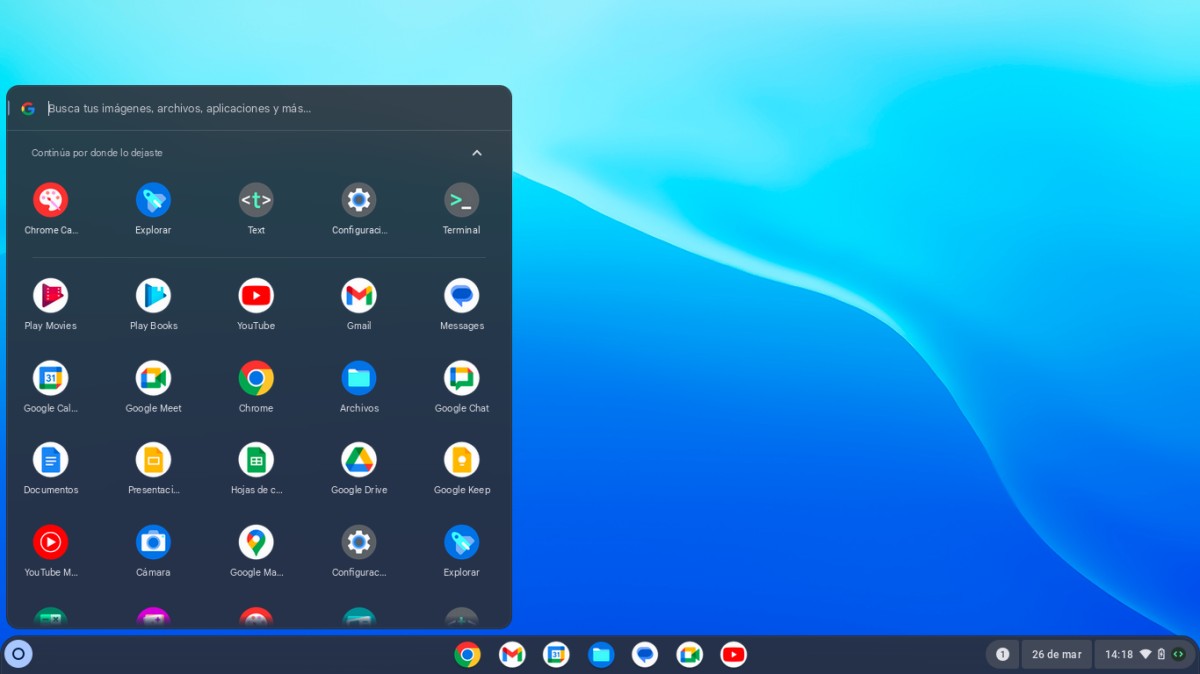The image size is (1200, 674).
Task: Open Play Movies
Action: pos(50,295)
